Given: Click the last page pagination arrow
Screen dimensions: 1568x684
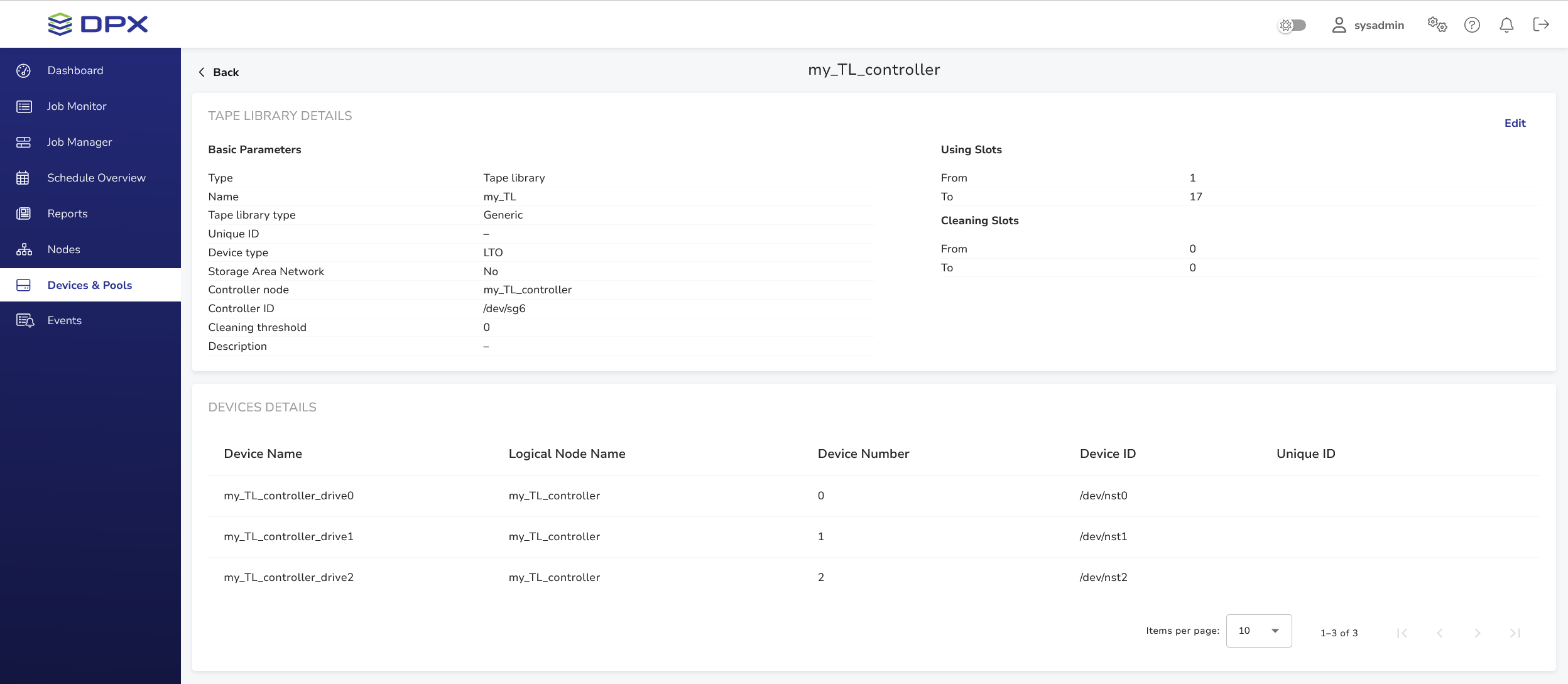Looking at the screenshot, I should pyautogui.click(x=1515, y=633).
